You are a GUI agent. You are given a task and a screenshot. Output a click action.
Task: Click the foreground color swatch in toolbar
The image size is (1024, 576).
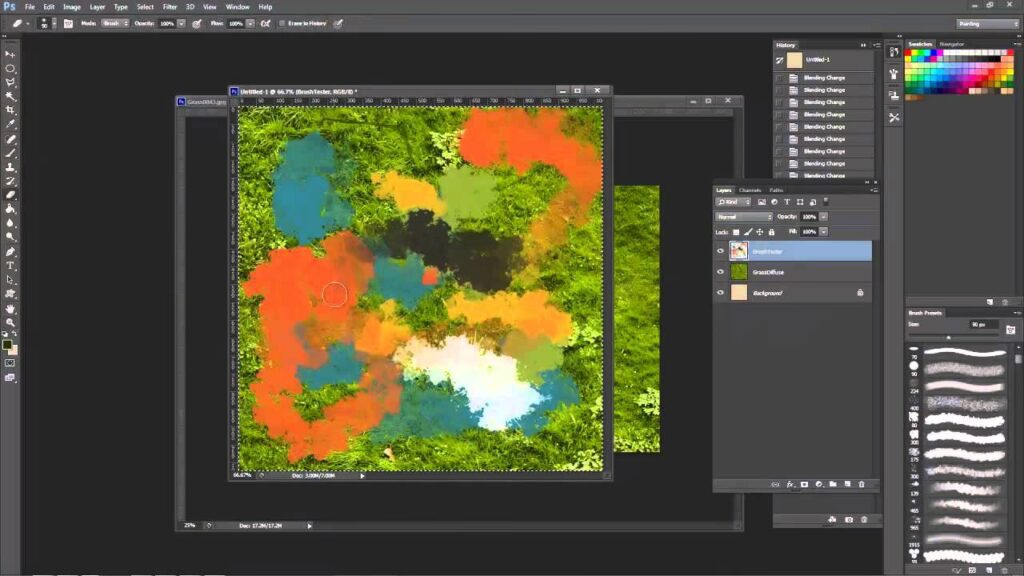[x=8, y=345]
